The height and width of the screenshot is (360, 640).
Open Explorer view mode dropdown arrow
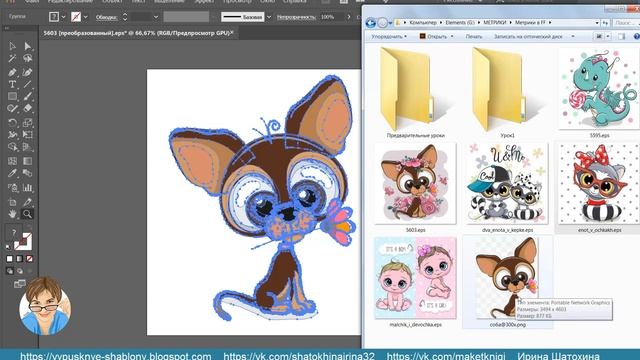[608, 36]
